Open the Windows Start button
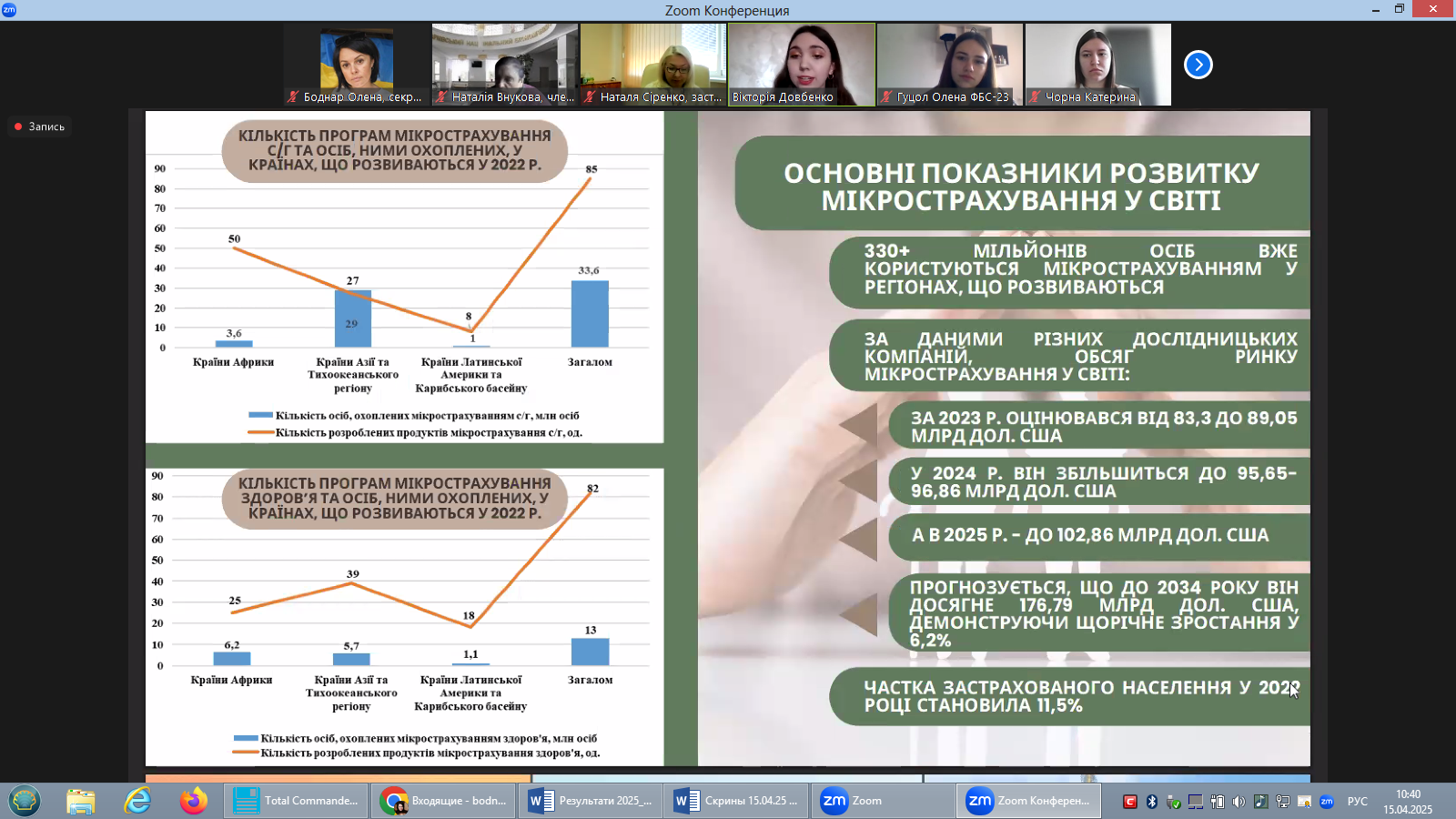 pos(24,801)
